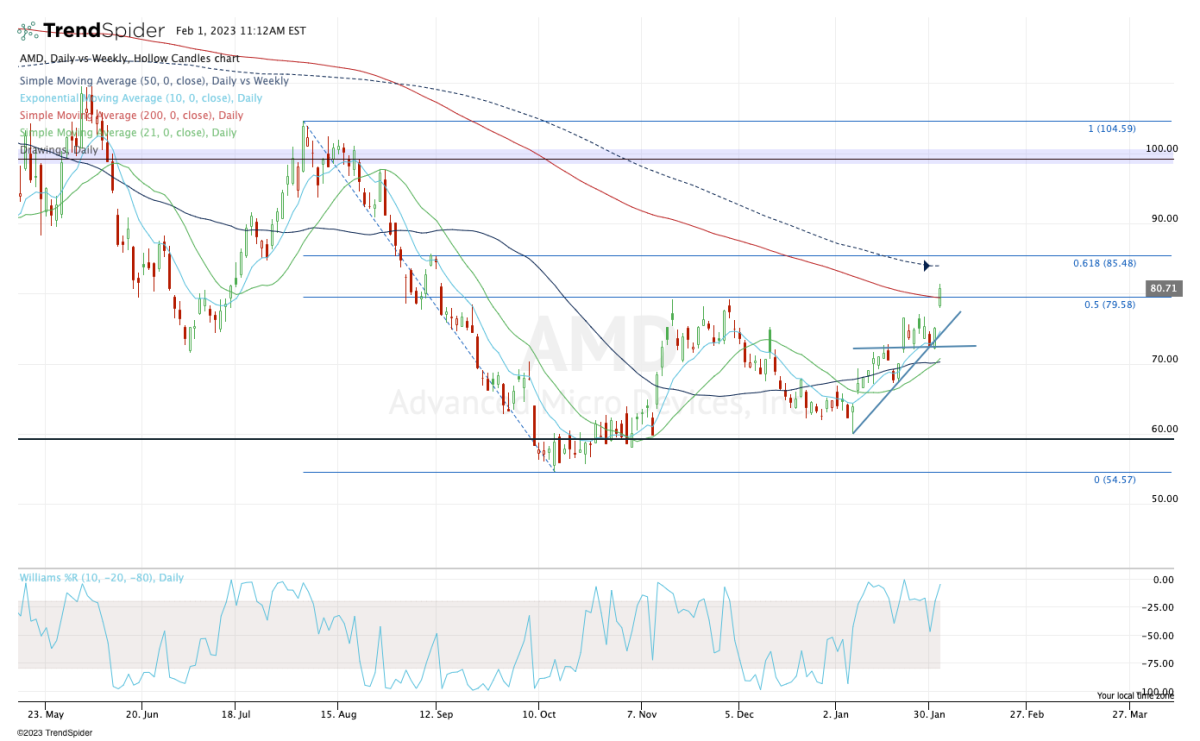Click the 90.00 price axis label
The height and width of the screenshot is (741, 1200).
tap(1165, 218)
